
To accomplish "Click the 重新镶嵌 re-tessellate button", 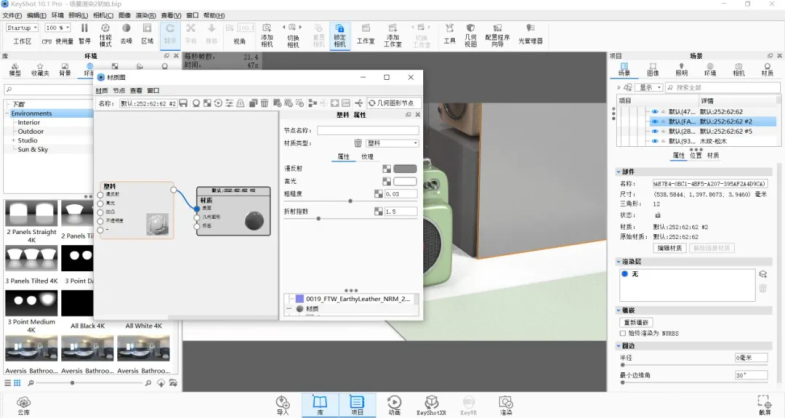I will (x=637, y=322).
